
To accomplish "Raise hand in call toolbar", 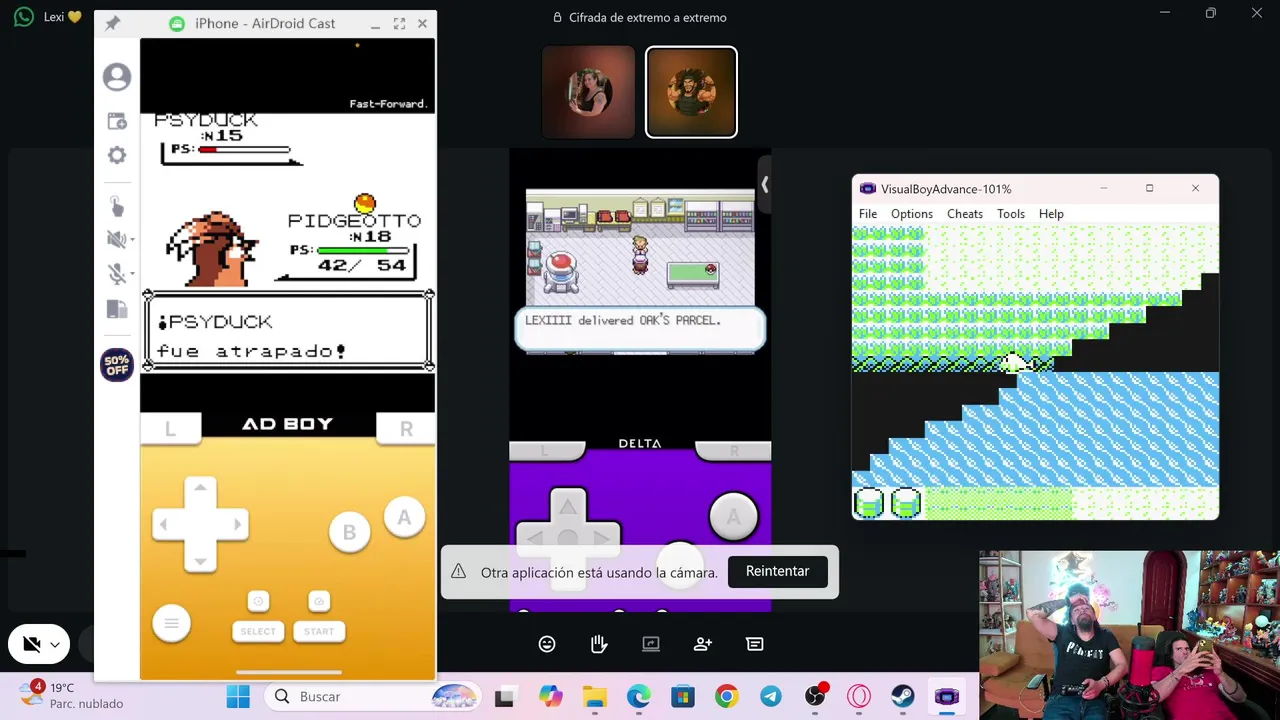I will click(599, 644).
